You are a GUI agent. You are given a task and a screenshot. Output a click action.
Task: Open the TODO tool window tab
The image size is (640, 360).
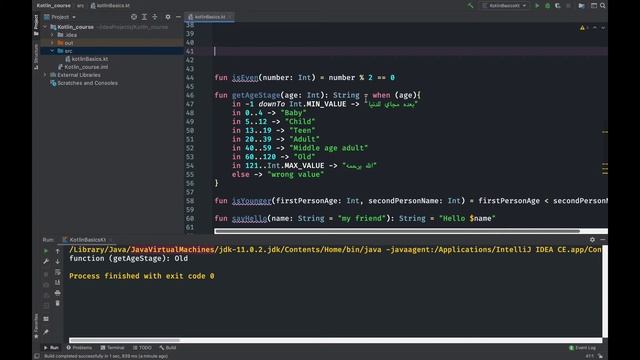[142, 348]
